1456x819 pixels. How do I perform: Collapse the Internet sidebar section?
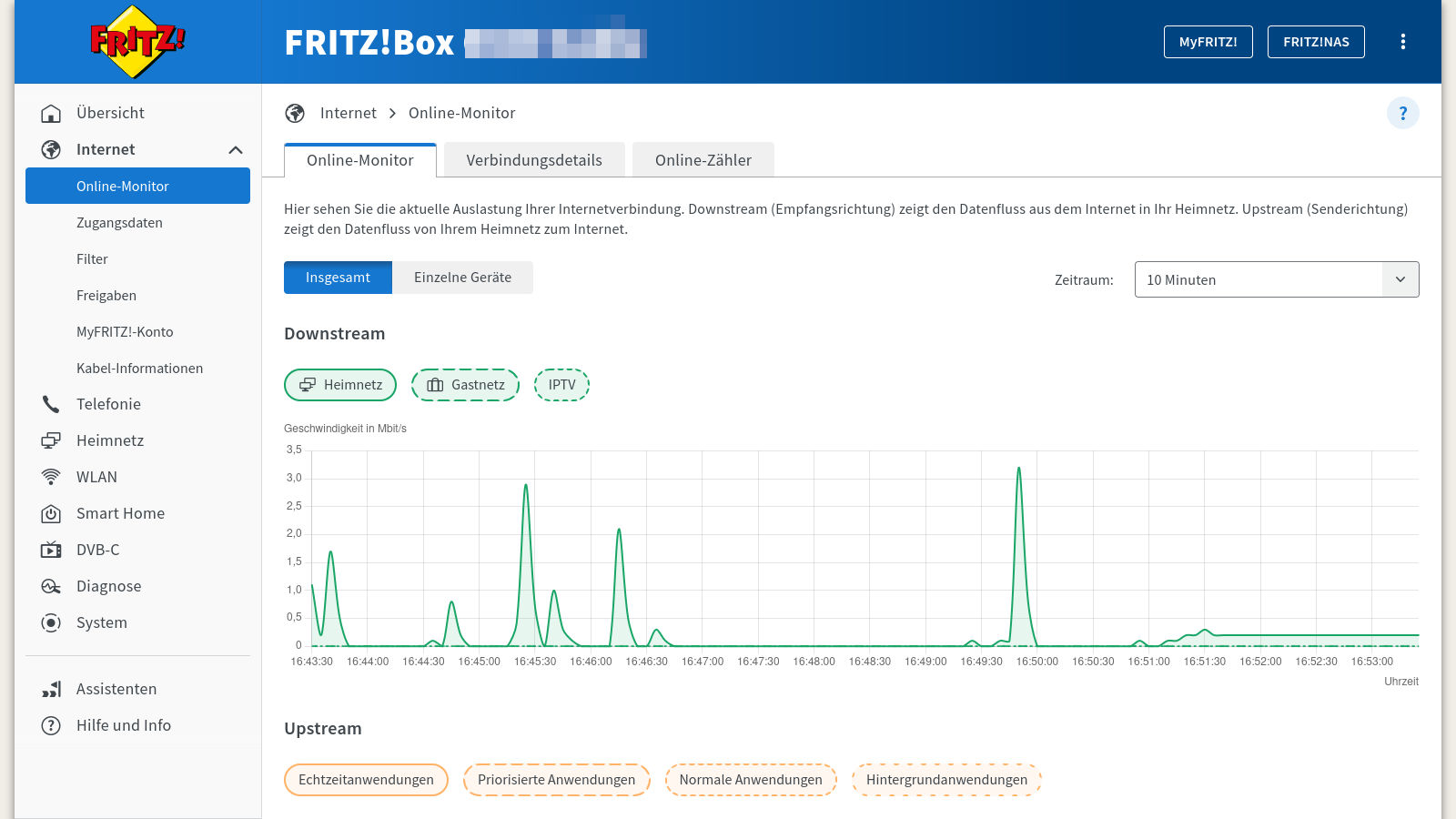click(236, 149)
